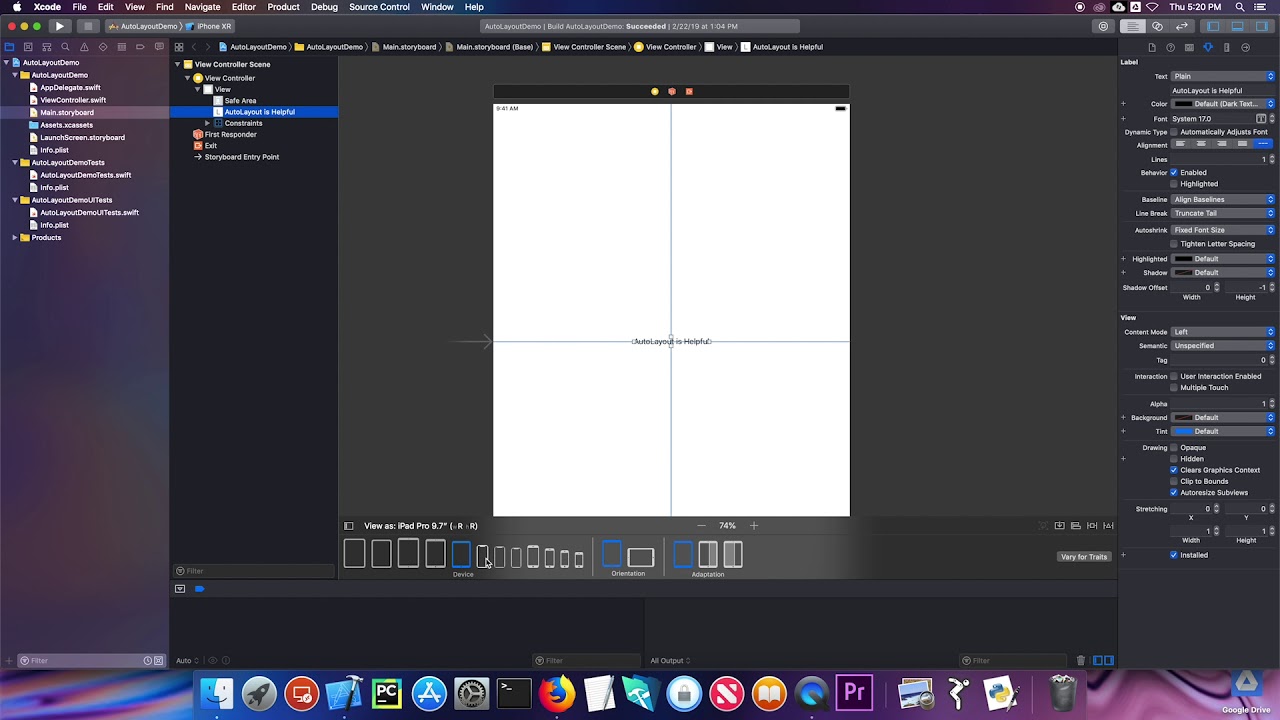The image size is (1280, 720).
Task: Select iPhone XR run destination
Action: coord(210,26)
